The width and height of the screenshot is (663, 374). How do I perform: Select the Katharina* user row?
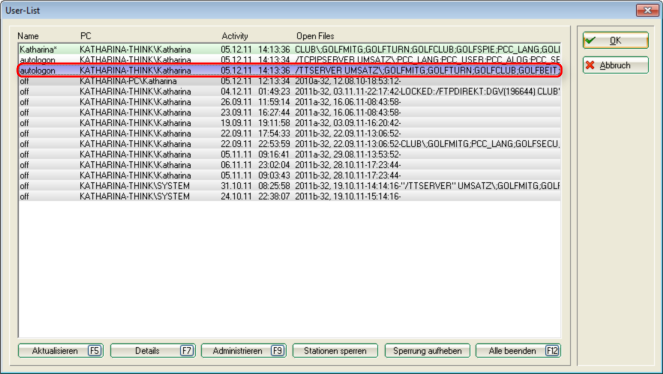click(290, 49)
